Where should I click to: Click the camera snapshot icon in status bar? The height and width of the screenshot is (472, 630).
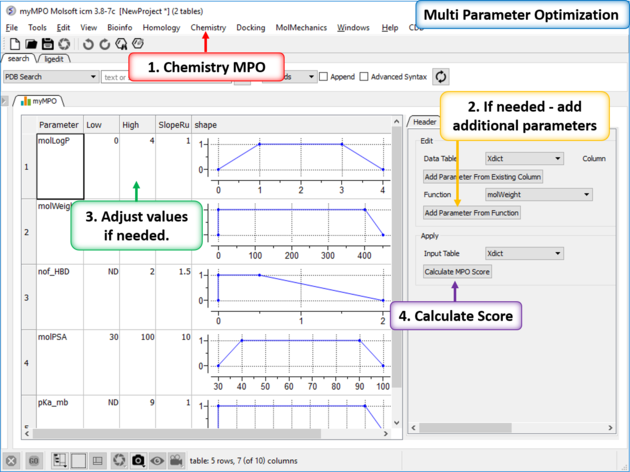138,460
